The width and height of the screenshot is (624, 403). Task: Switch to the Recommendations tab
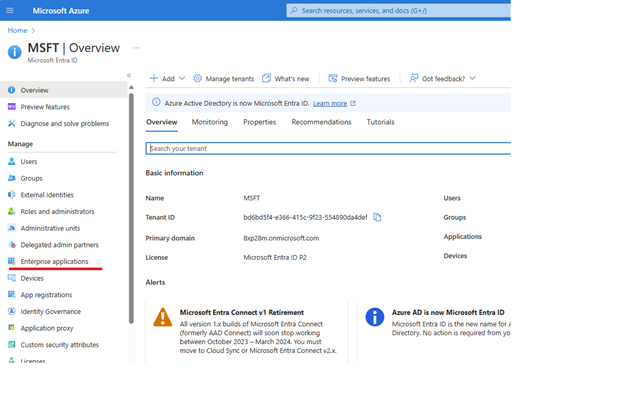[x=322, y=122]
